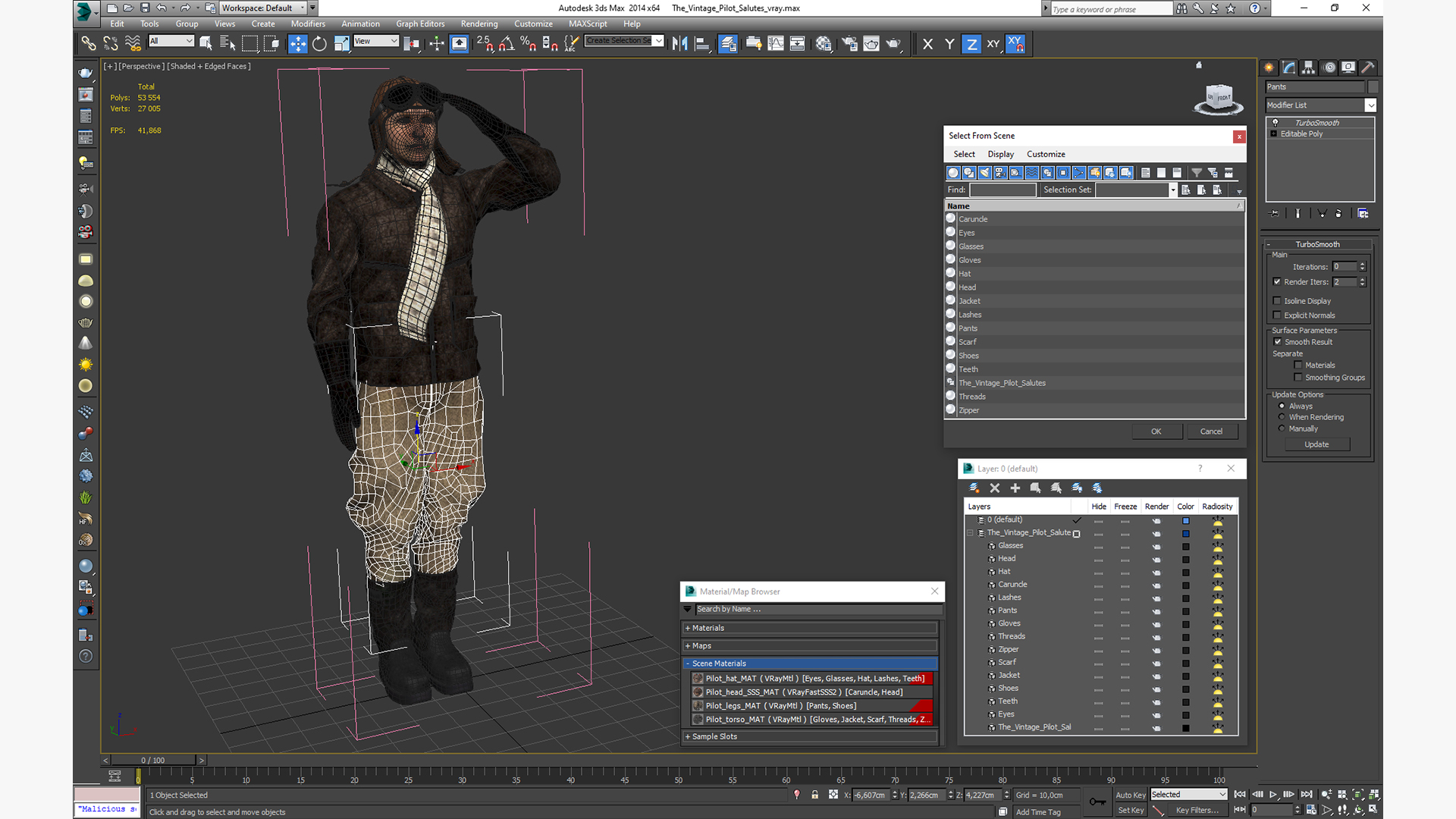Open the Create panel tab icon
Image resolution: width=1456 pixels, height=819 pixels.
(1269, 67)
